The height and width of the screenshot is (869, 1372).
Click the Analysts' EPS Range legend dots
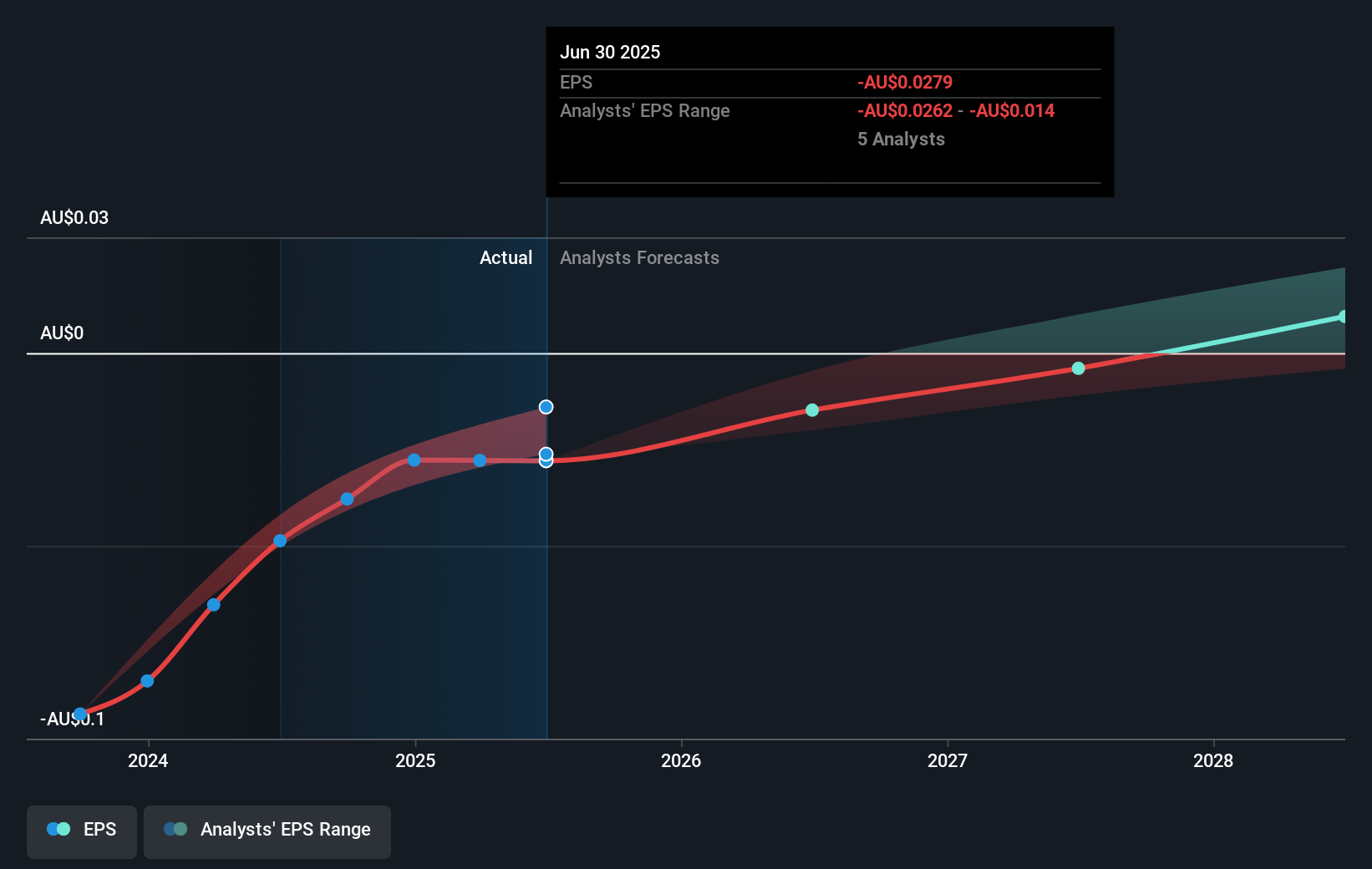[x=174, y=828]
